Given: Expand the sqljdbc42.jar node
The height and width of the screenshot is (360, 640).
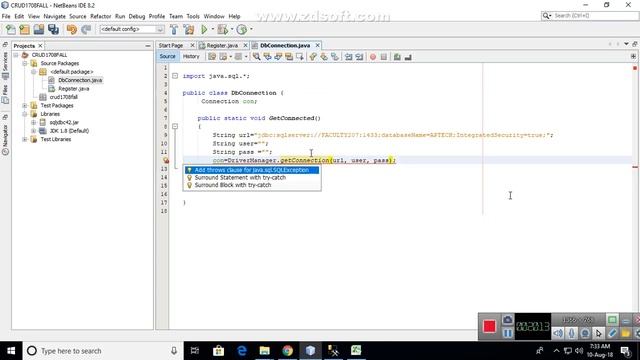Looking at the screenshot, I should pos(34,122).
